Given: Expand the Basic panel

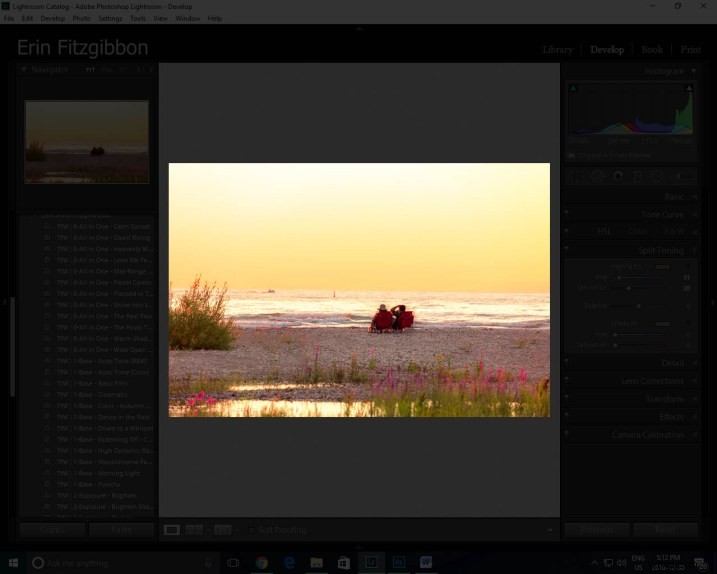Looking at the screenshot, I should point(674,197).
